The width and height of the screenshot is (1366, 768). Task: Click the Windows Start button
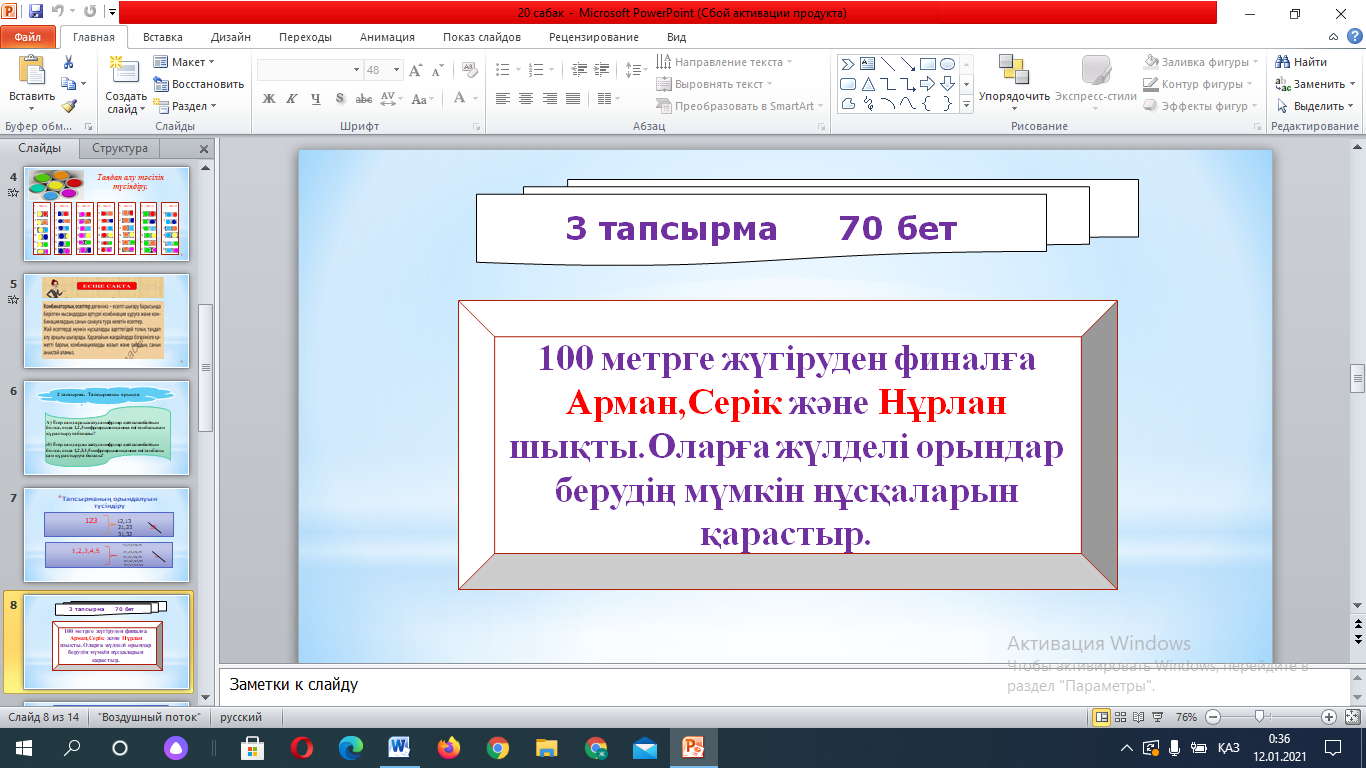(x=22, y=747)
